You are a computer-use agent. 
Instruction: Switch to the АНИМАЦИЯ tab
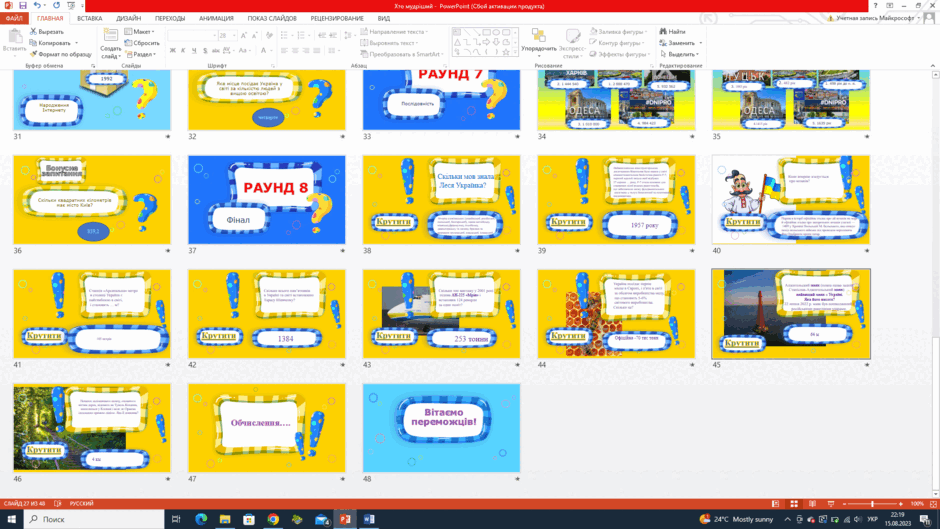pyautogui.click(x=216, y=19)
